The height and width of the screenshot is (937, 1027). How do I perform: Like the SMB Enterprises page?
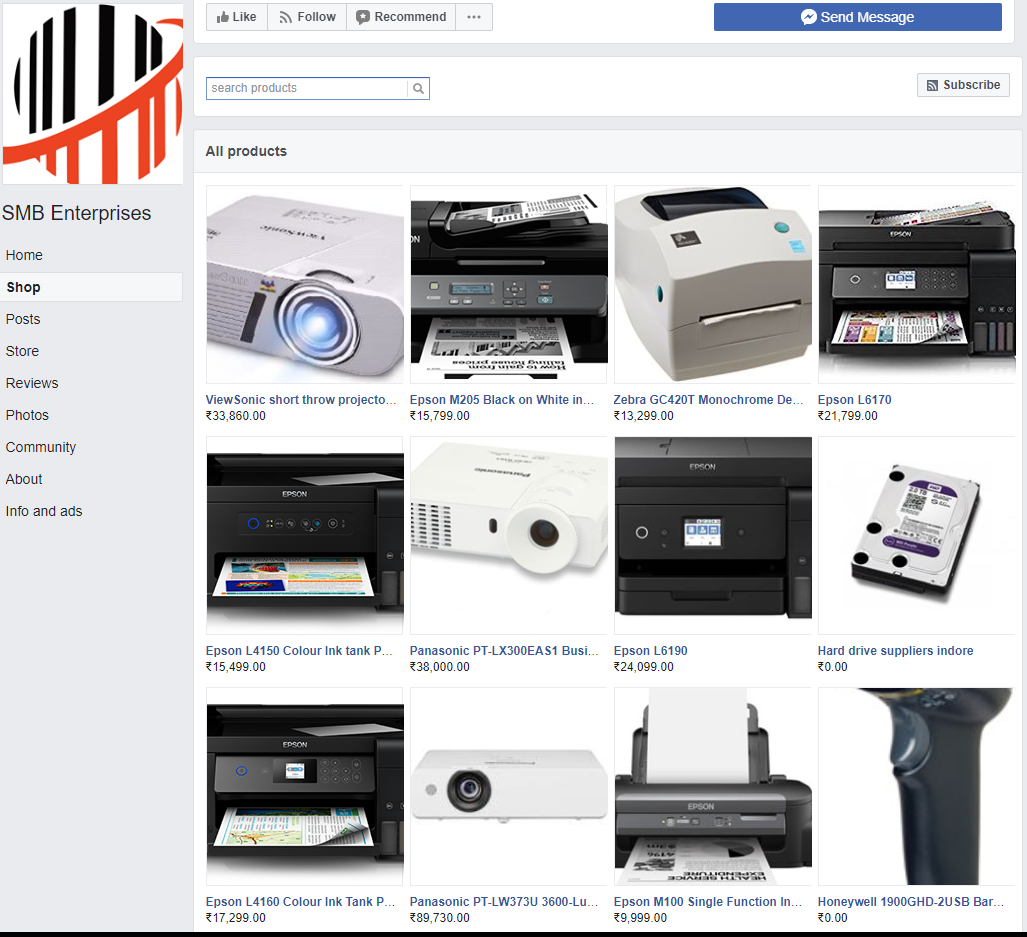coord(236,17)
